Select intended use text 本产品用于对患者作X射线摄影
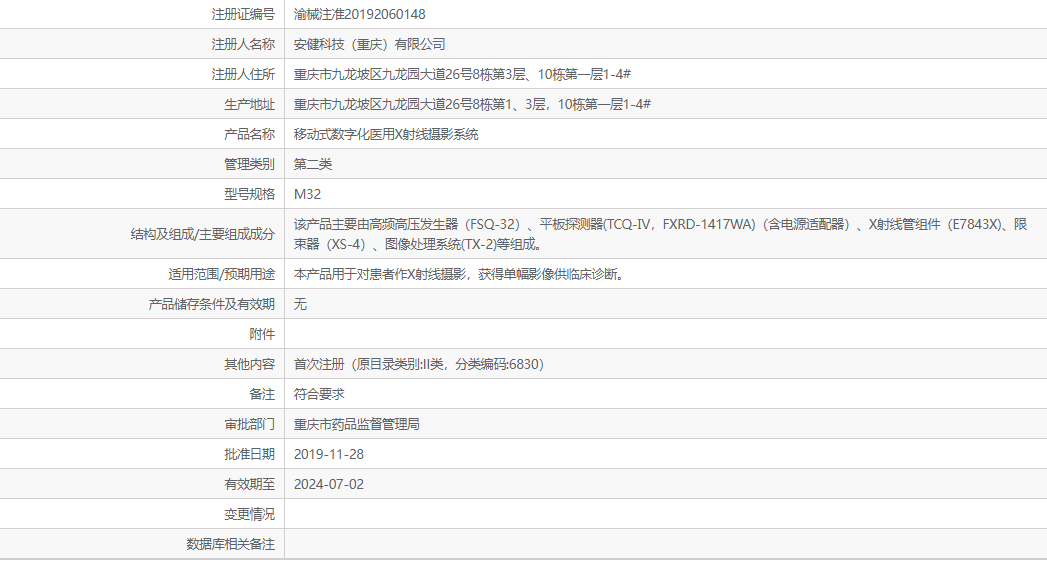 461,274
